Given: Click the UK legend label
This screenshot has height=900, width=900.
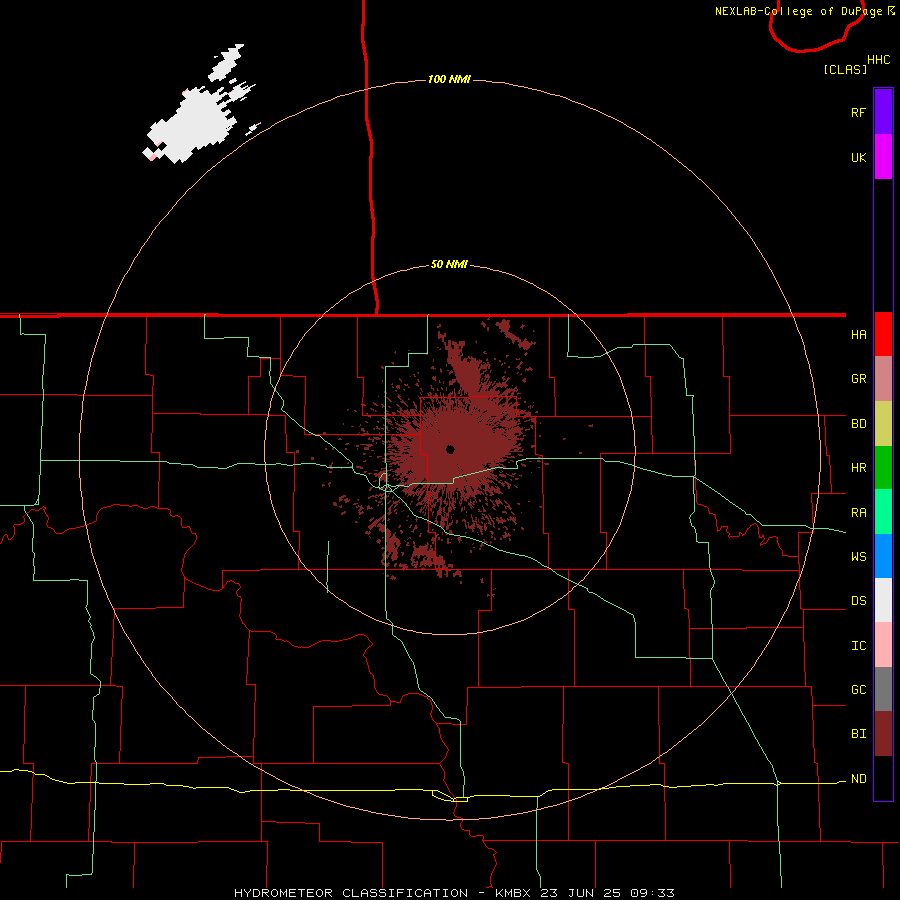Looking at the screenshot, I should [x=858, y=157].
